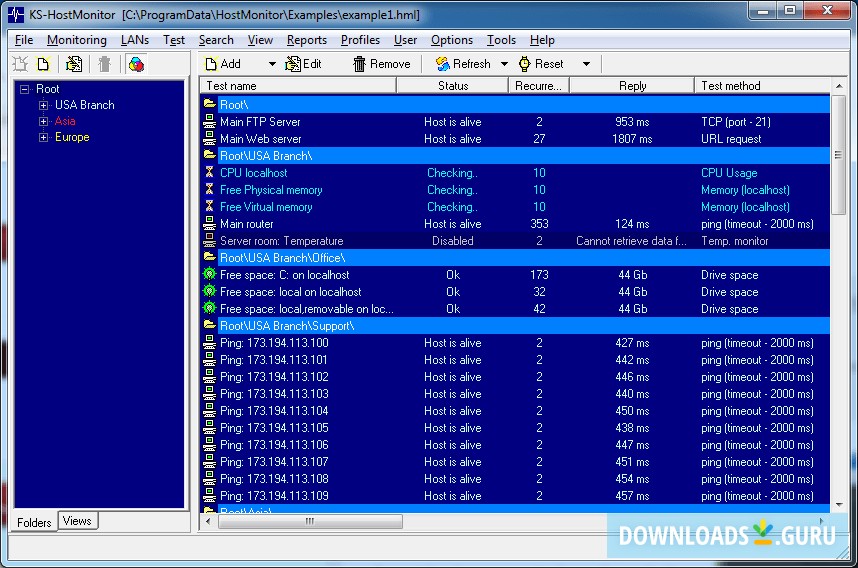Click the Root\ folder icon in list
Viewport: 858px width, 568px height.
209,103
